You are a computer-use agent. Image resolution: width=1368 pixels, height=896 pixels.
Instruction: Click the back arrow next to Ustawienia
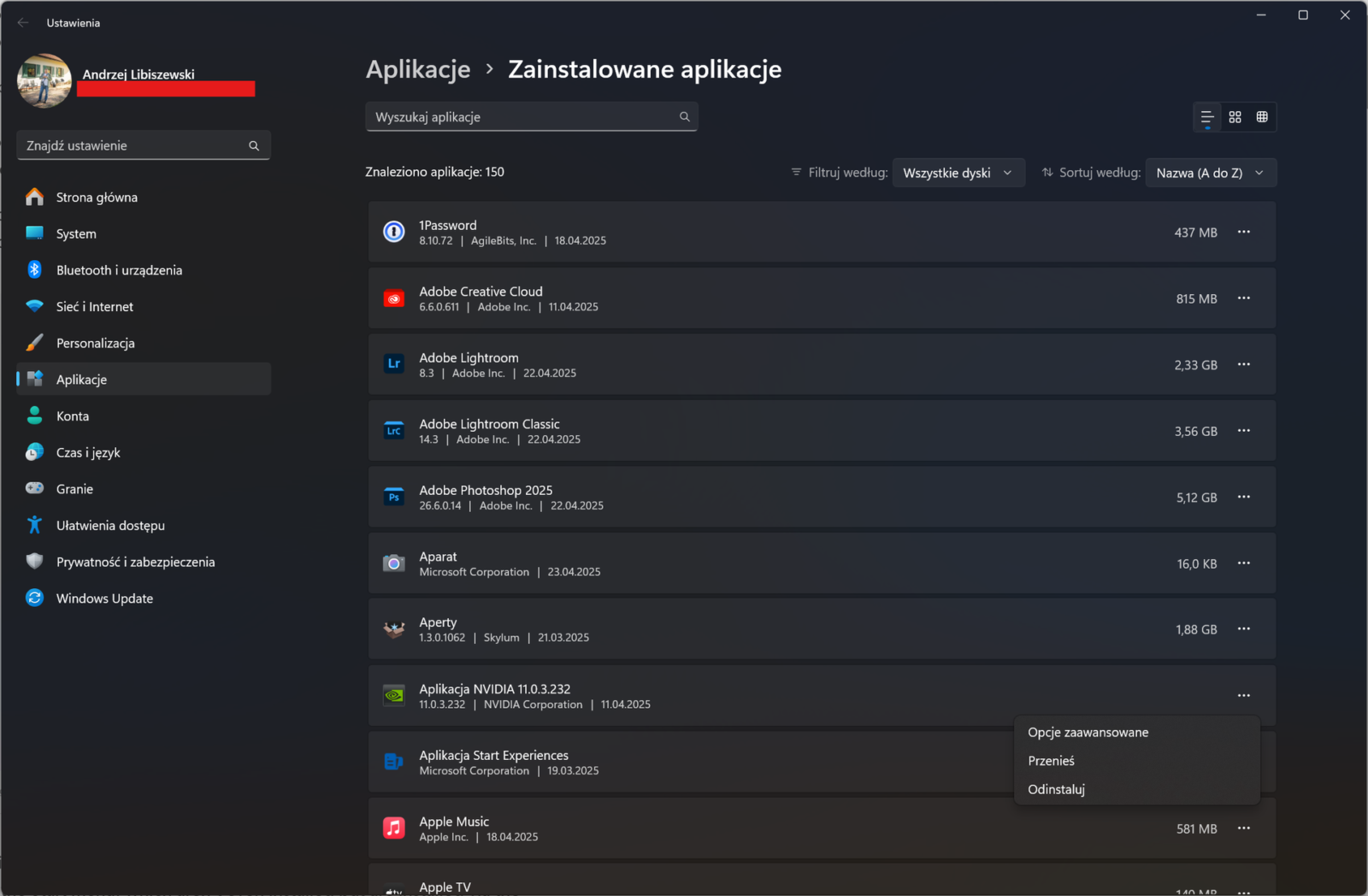point(23,23)
